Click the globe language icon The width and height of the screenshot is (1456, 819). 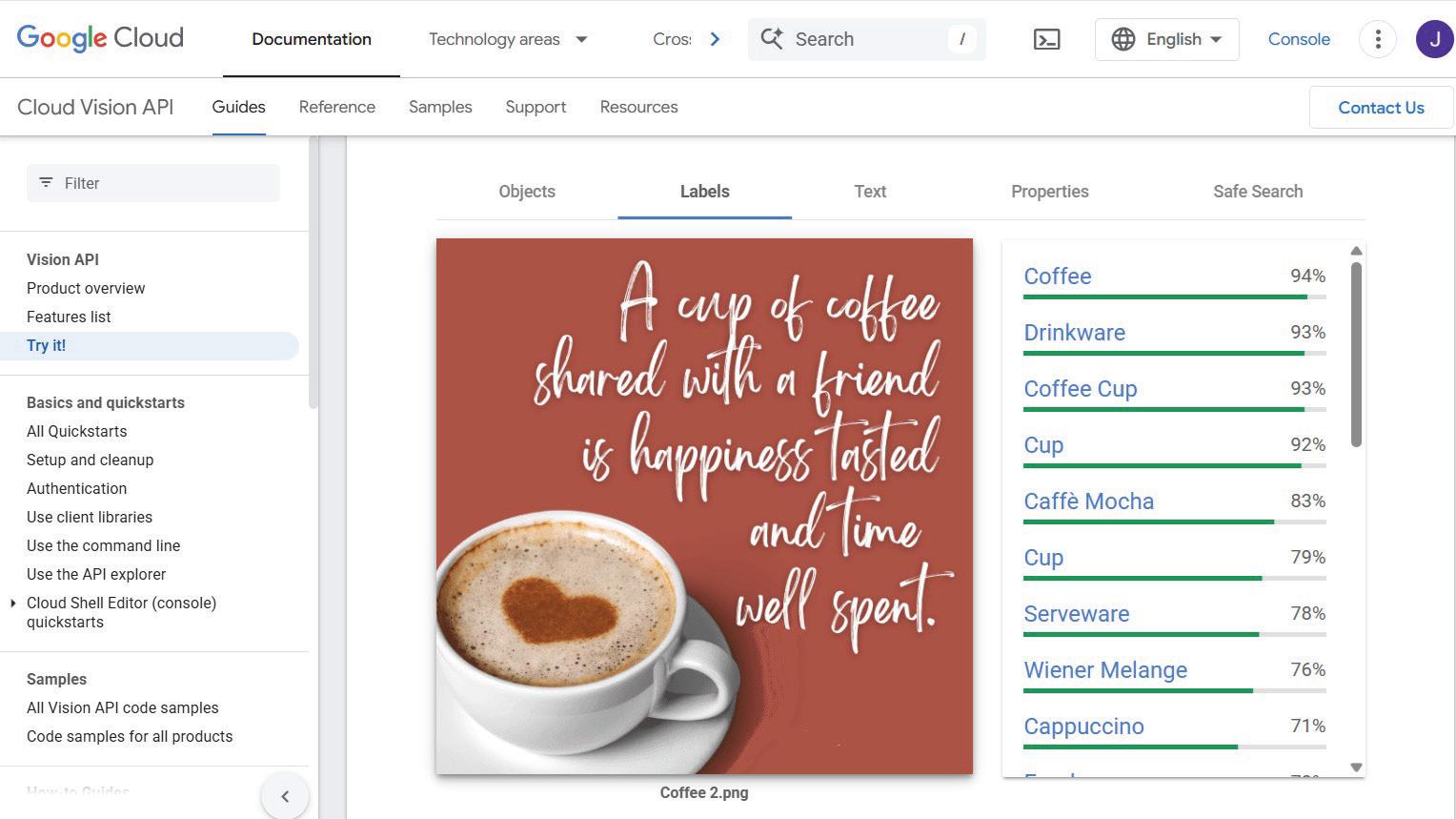point(1123,39)
